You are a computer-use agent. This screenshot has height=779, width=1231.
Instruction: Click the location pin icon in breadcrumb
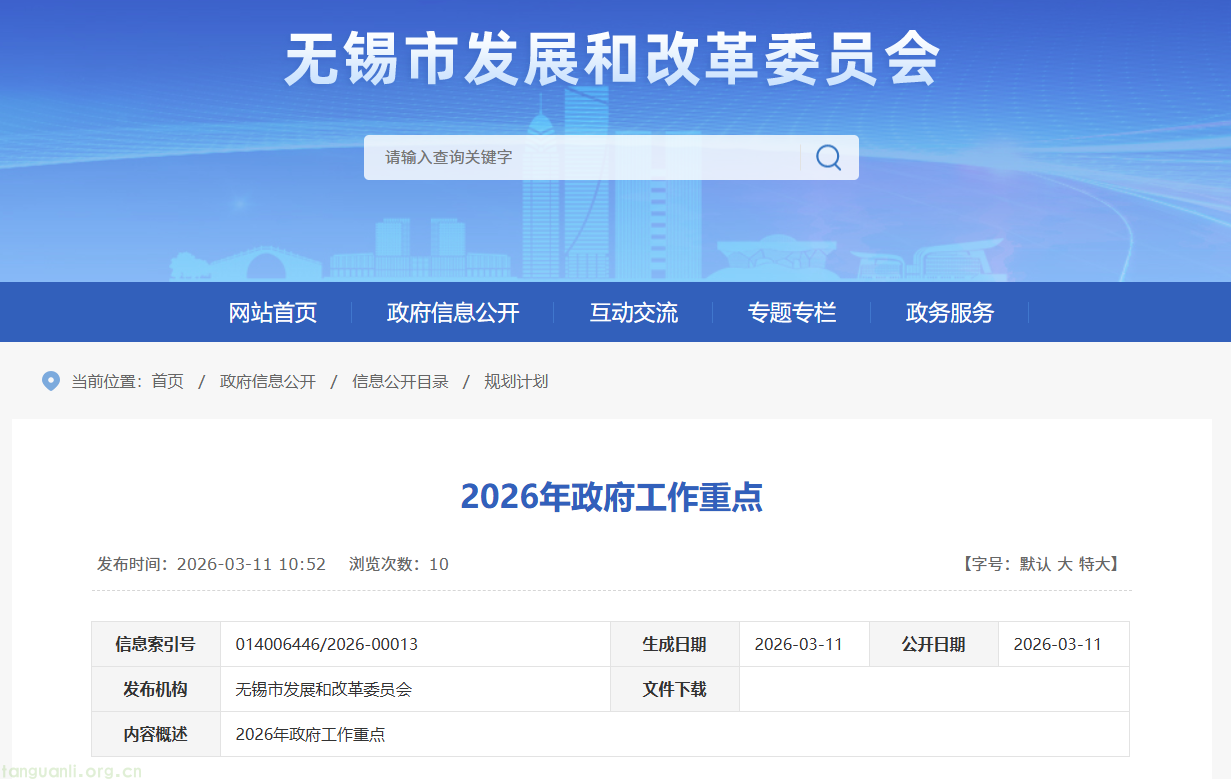(51, 381)
